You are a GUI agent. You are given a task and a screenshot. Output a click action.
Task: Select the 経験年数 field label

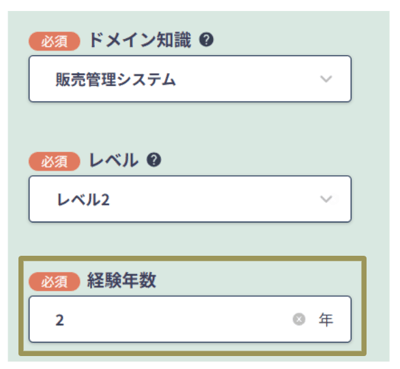(x=122, y=280)
